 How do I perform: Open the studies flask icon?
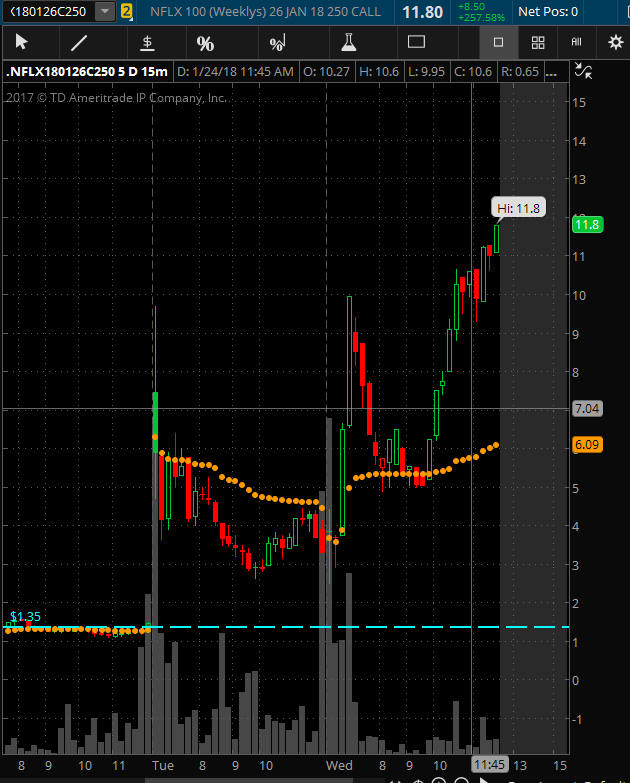coord(348,42)
